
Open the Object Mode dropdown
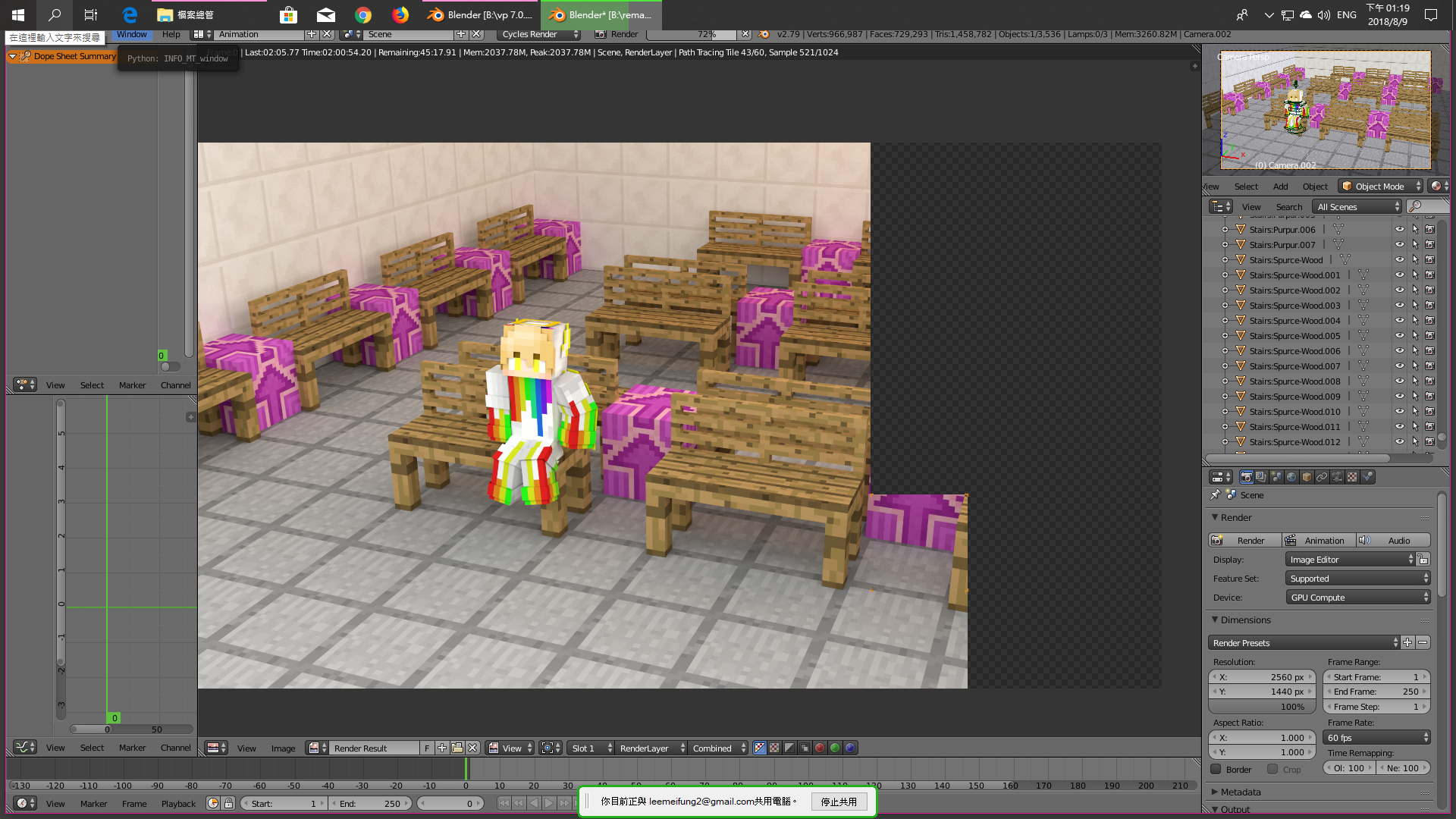pyautogui.click(x=1380, y=187)
